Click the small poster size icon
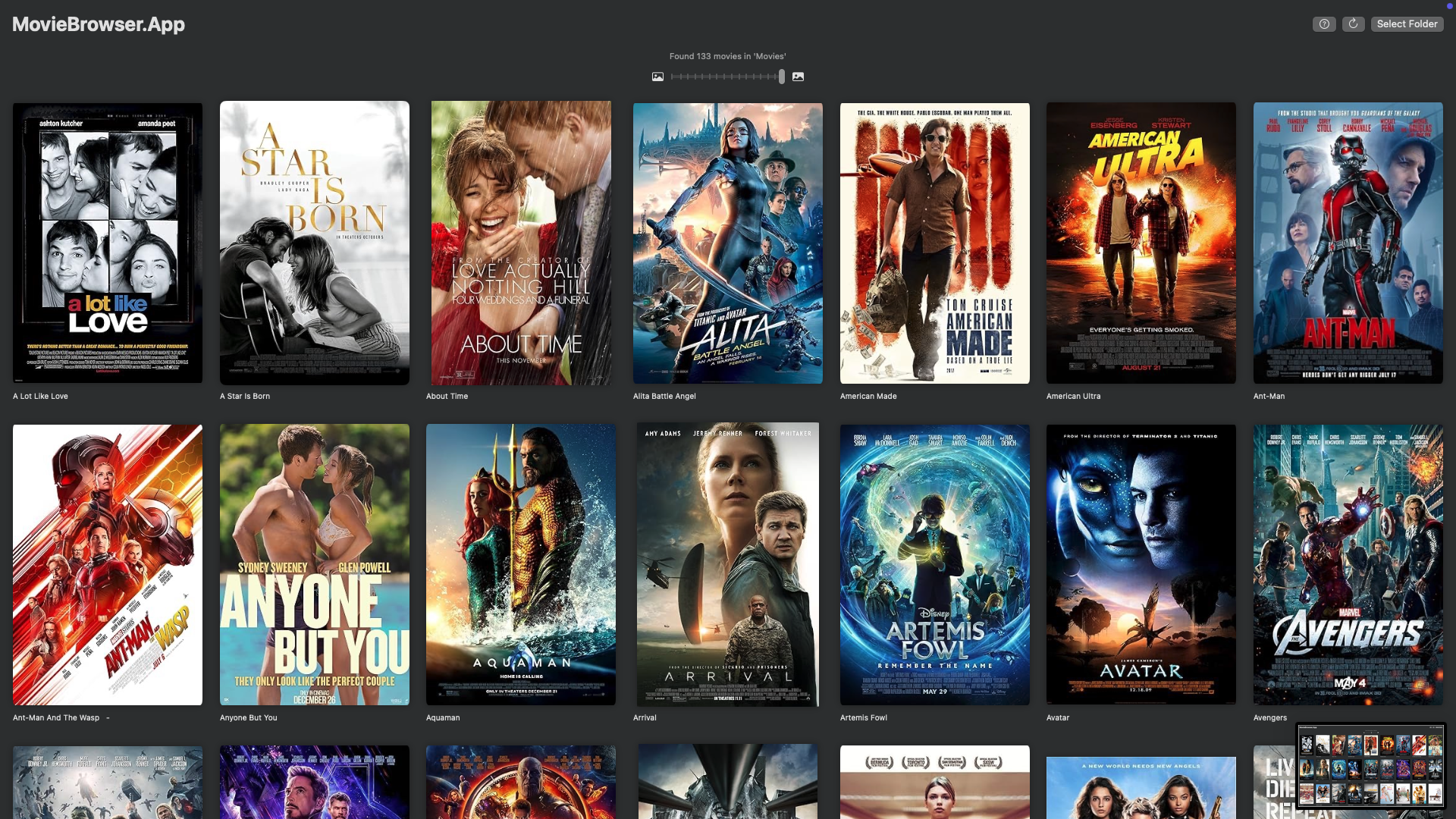 (x=657, y=77)
